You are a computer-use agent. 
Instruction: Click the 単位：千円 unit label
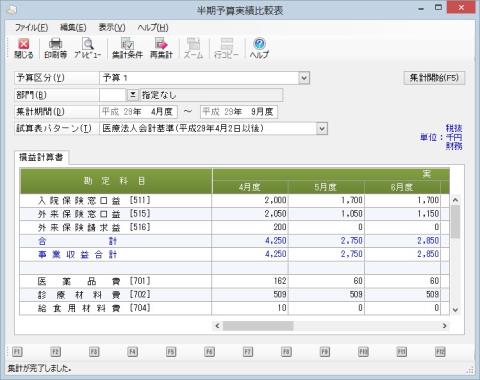[441, 137]
